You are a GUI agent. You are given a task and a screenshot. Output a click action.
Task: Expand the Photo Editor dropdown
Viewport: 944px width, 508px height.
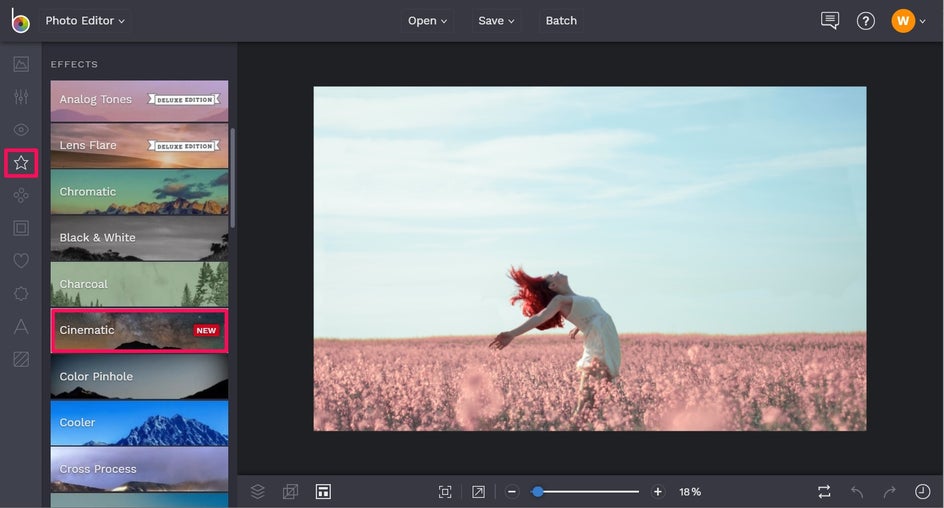pos(85,20)
